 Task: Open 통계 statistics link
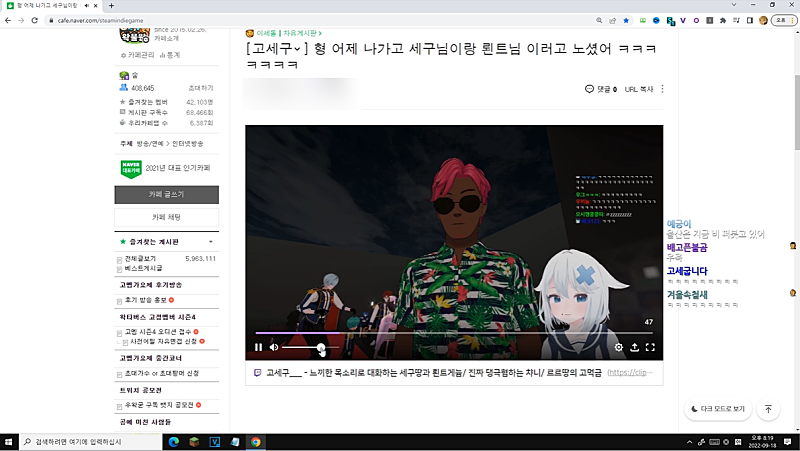tap(170, 55)
